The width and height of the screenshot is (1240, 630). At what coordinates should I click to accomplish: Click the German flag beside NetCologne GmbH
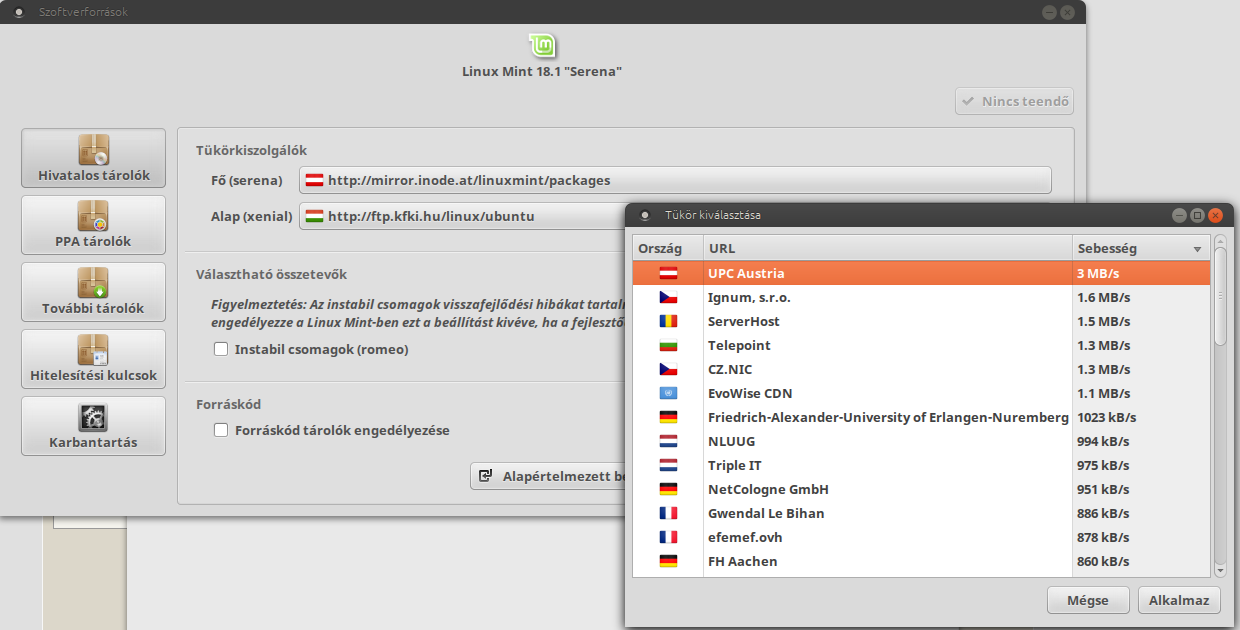point(668,489)
